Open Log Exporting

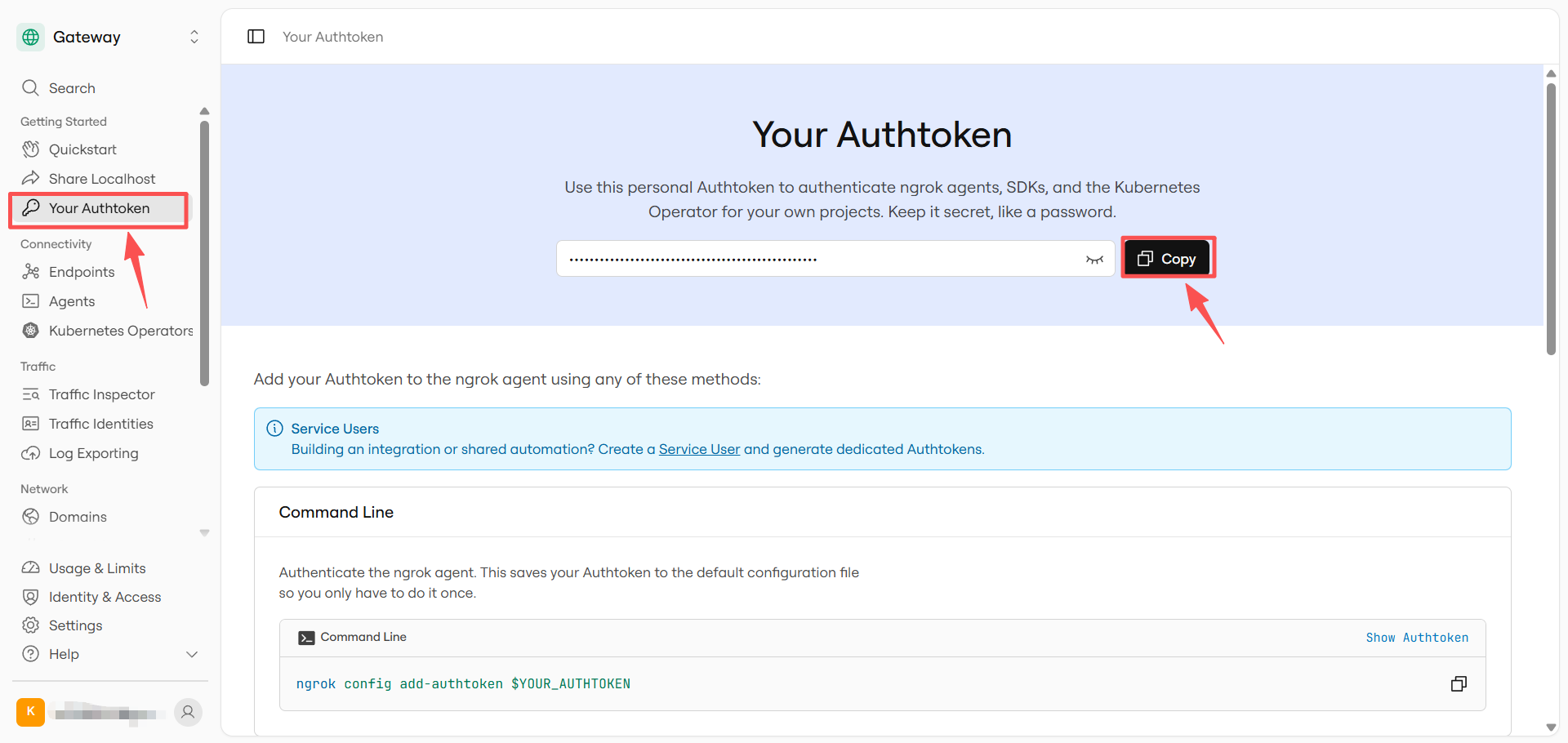coord(94,453)
